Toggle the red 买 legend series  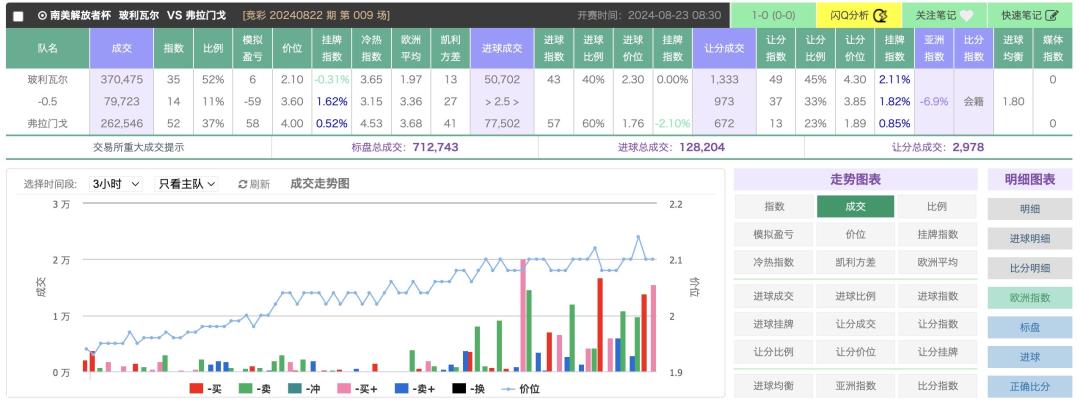pos(205,389)
